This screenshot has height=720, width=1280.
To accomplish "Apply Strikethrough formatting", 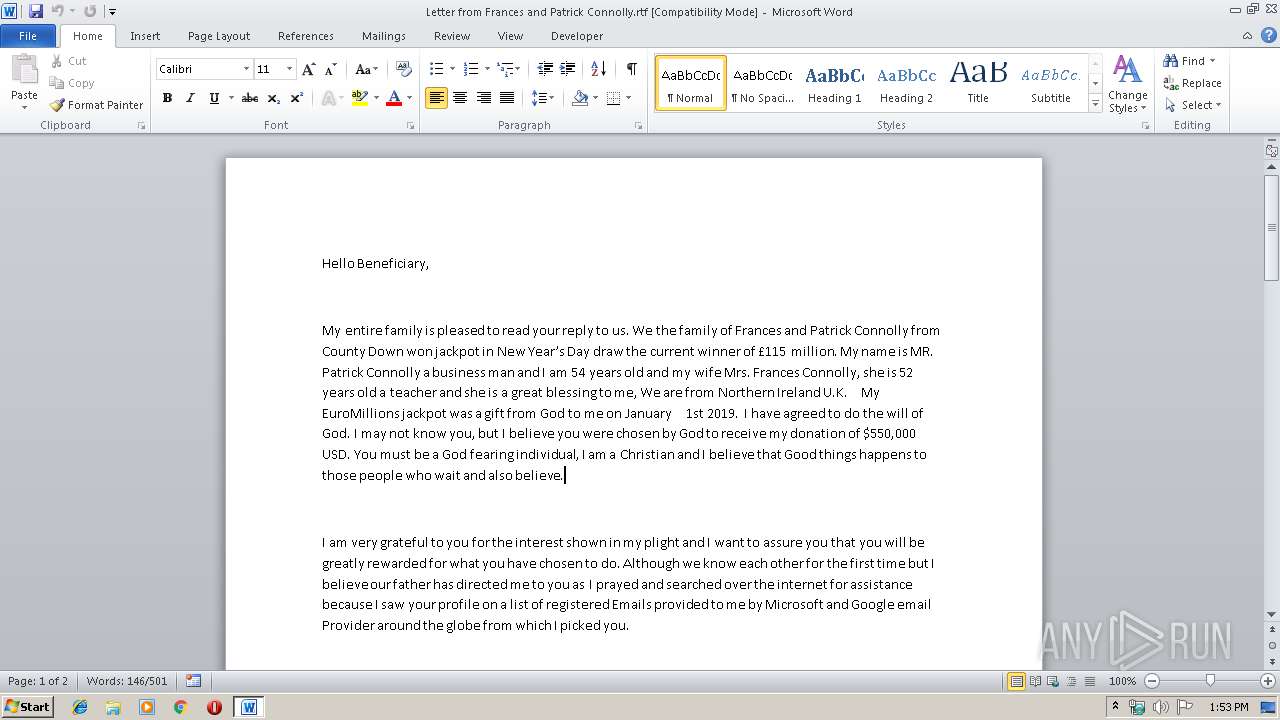I will [250, 98].
